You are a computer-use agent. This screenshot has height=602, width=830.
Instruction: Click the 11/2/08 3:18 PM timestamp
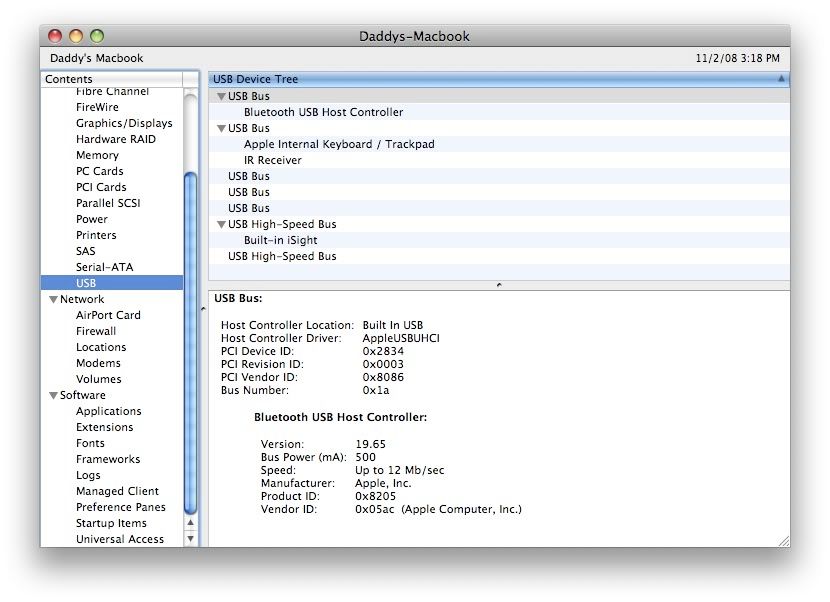point(737,58)
